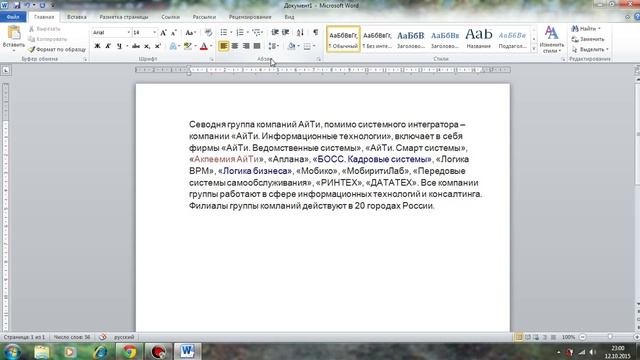This screenshot has height=360, width=640.
Task: Click the Cut (Вырезать) command
Action: click(44, 29)
